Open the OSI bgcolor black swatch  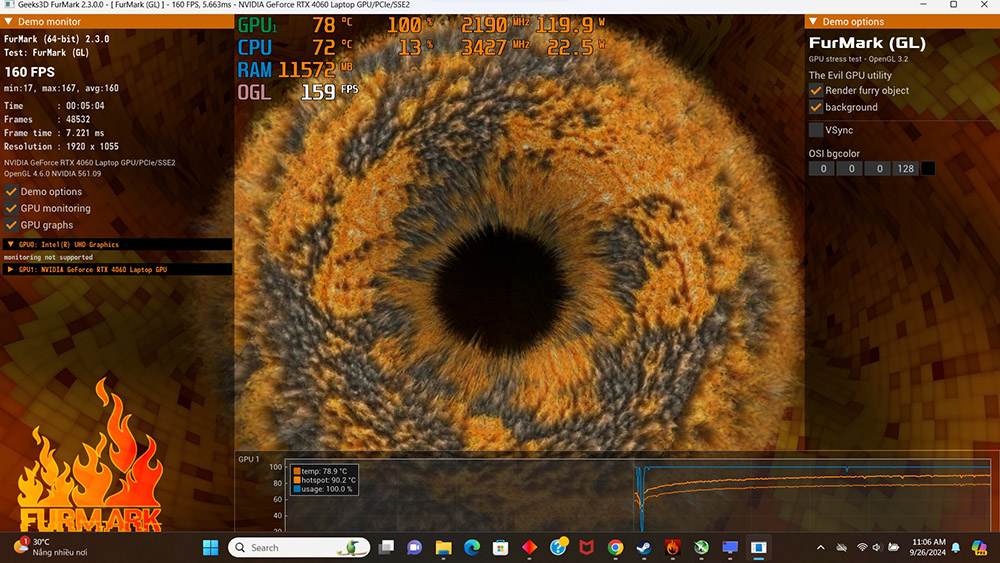tap(928, 168)
